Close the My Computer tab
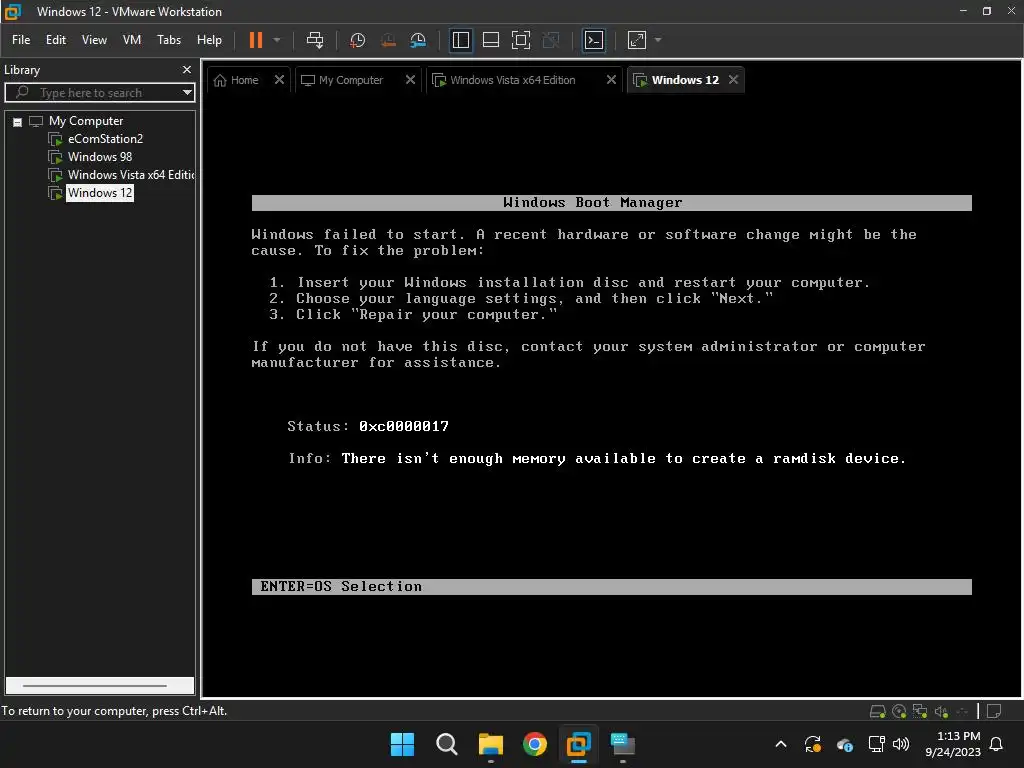This screenshot has width=1024, height=768. pos(410,80)
